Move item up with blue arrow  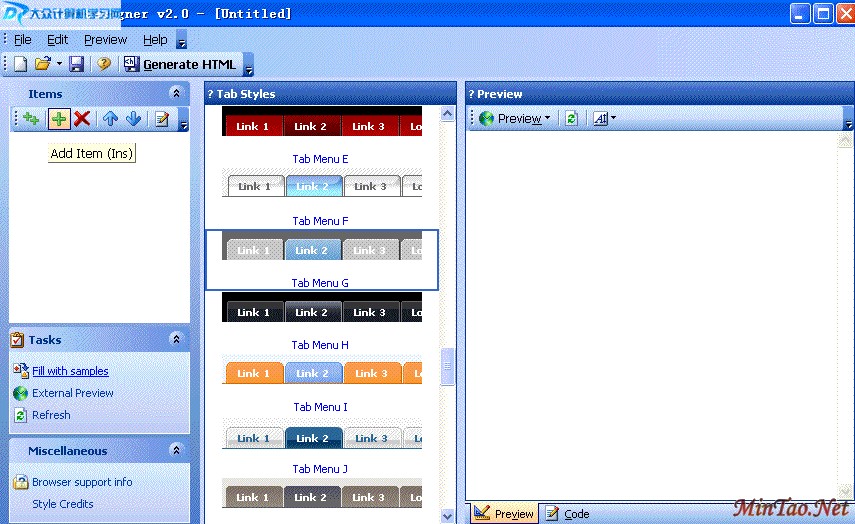111,119
